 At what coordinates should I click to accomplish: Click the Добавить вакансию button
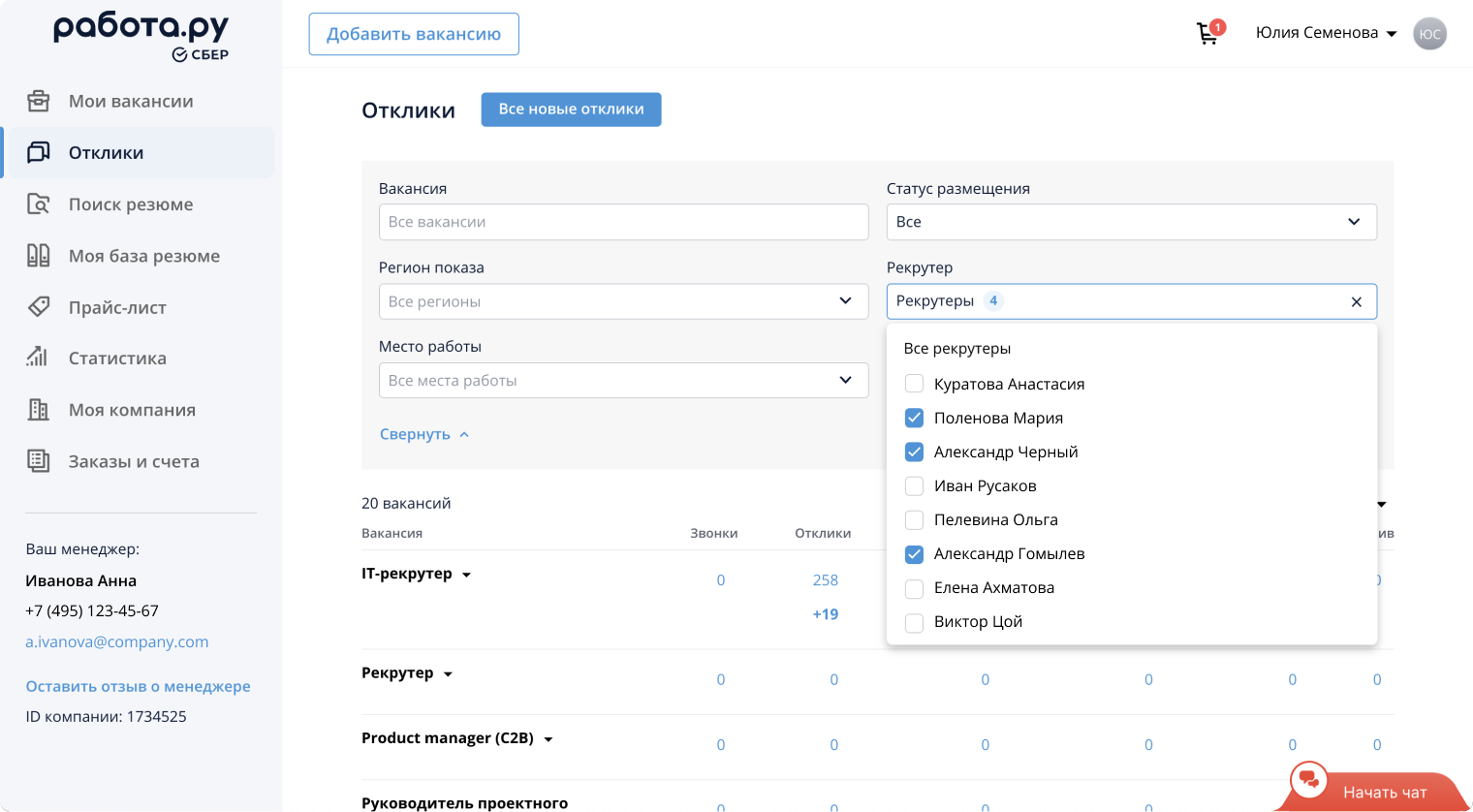(x=414, y=34)
